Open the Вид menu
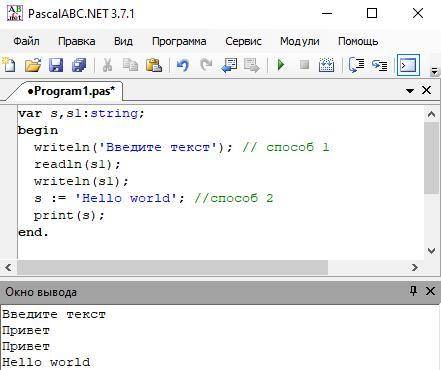The image size is (441, 370). click(123, 41)
